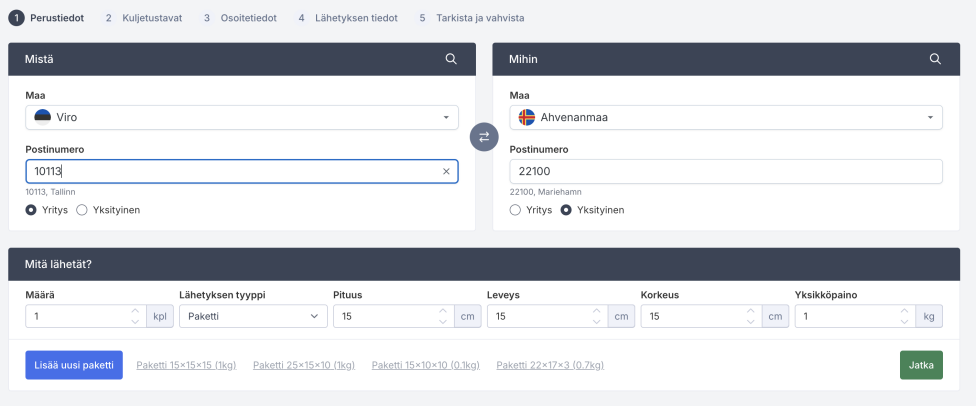This screenshot has height=406, width=976.
Task: Swap origin and destination with arrows icon
Action: pyautogui.click(x=484, y=137)
